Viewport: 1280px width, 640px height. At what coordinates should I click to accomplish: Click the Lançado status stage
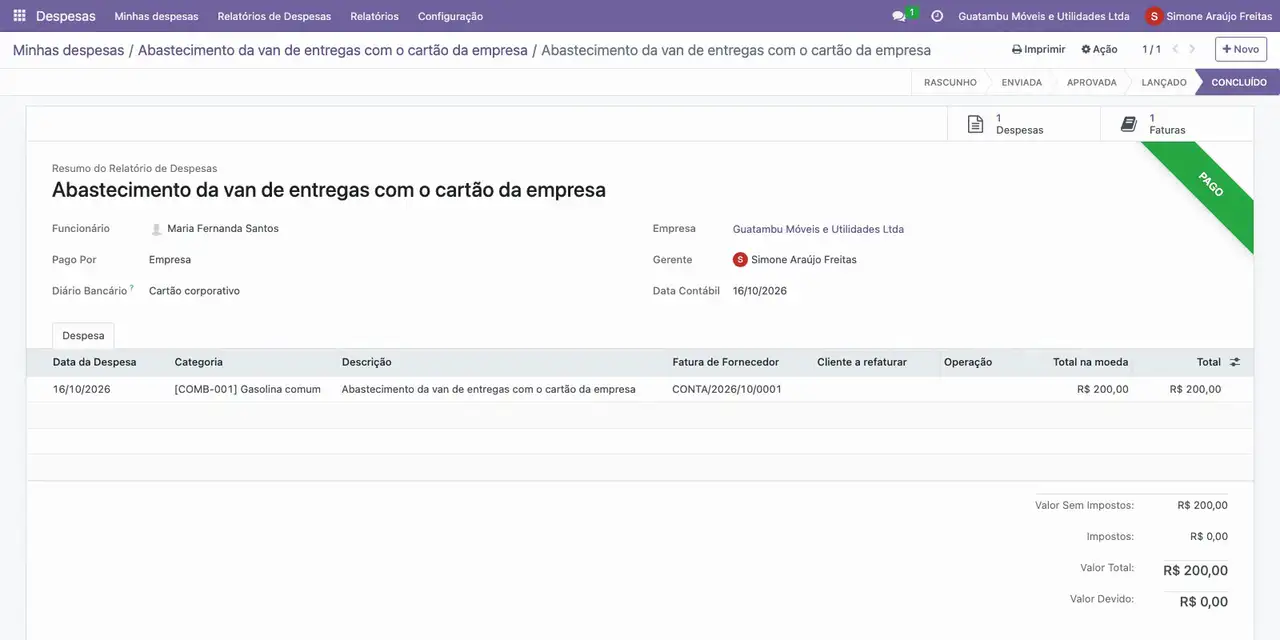point(1164,82)
